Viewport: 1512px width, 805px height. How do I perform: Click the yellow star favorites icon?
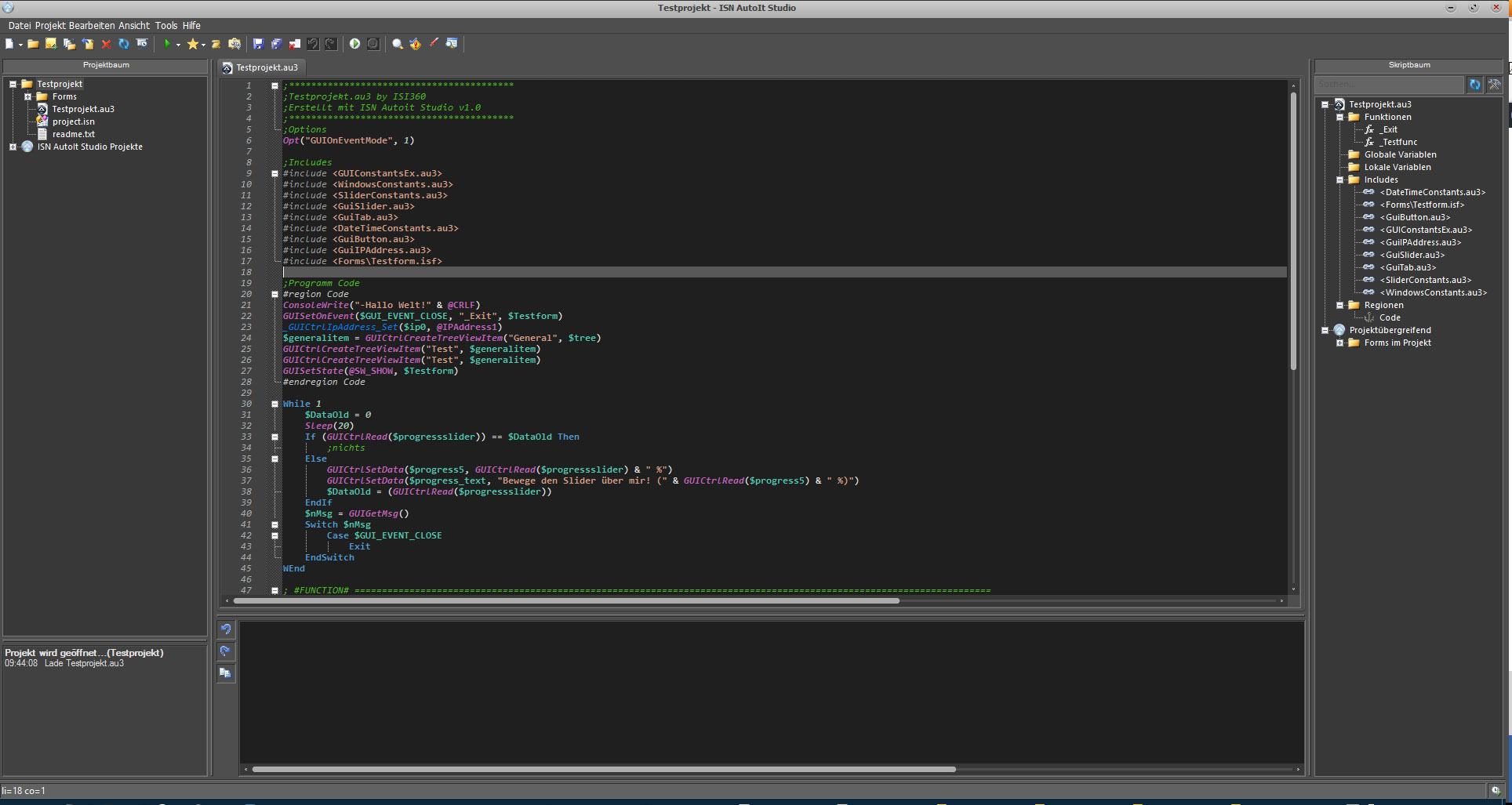[x=192, y=44]
